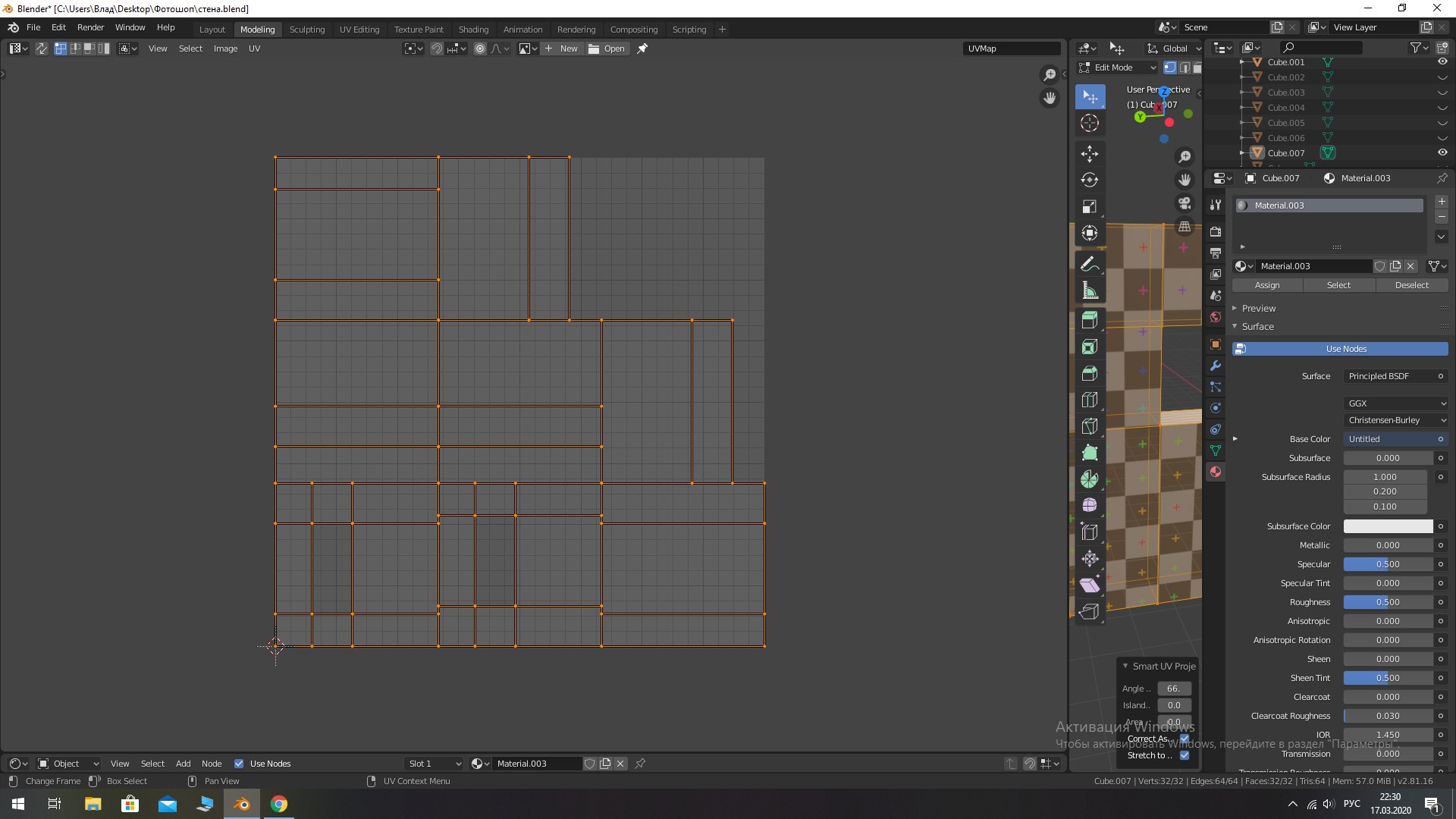Toggle proportional editing in UV editor

pyautogui.click(x=480, y=49)
